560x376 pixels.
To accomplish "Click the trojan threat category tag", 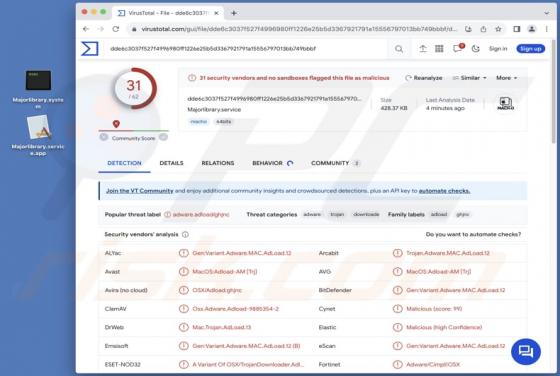I will pyautogui.click(x=337, y=215).
